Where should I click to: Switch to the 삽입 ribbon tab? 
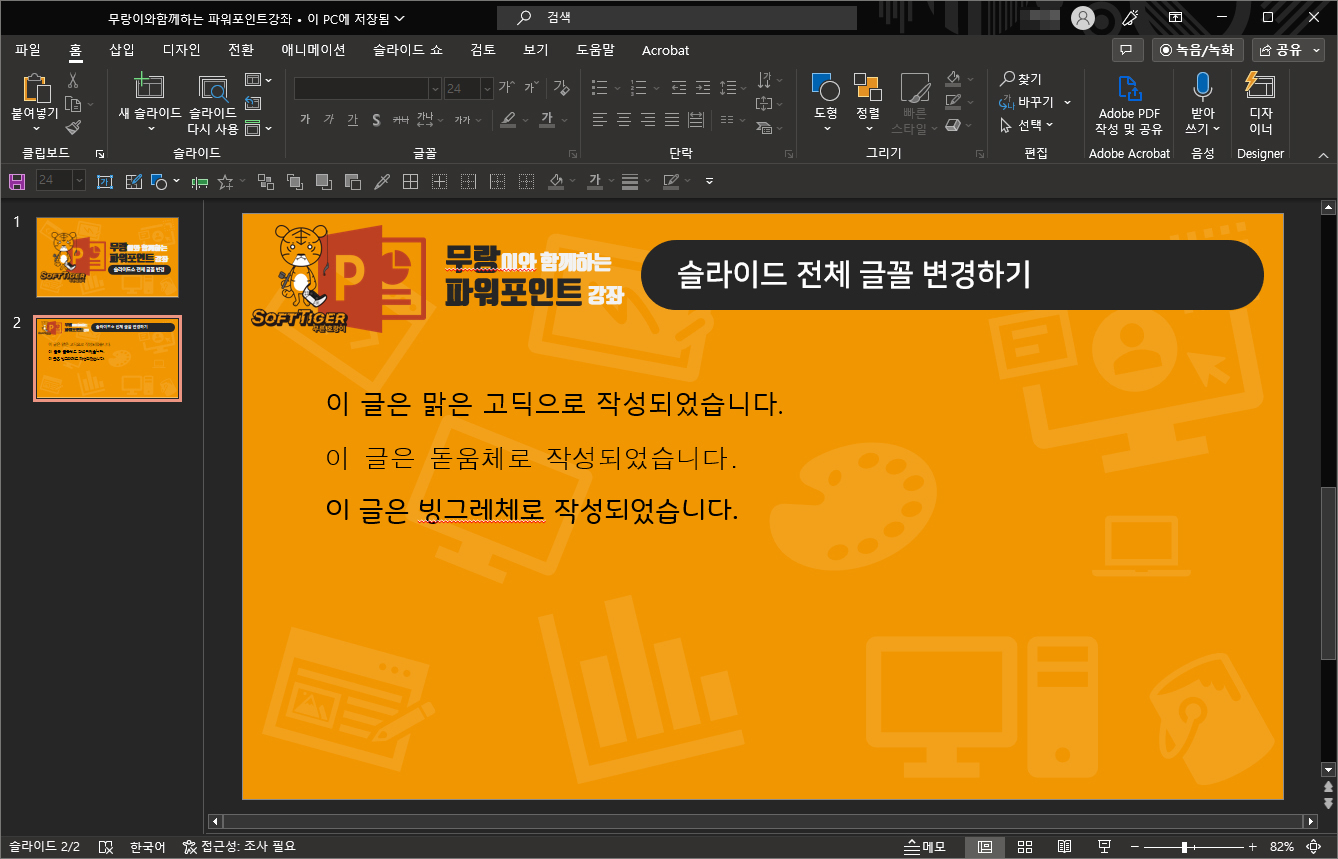pyautogui.click(x=121, y=49)
